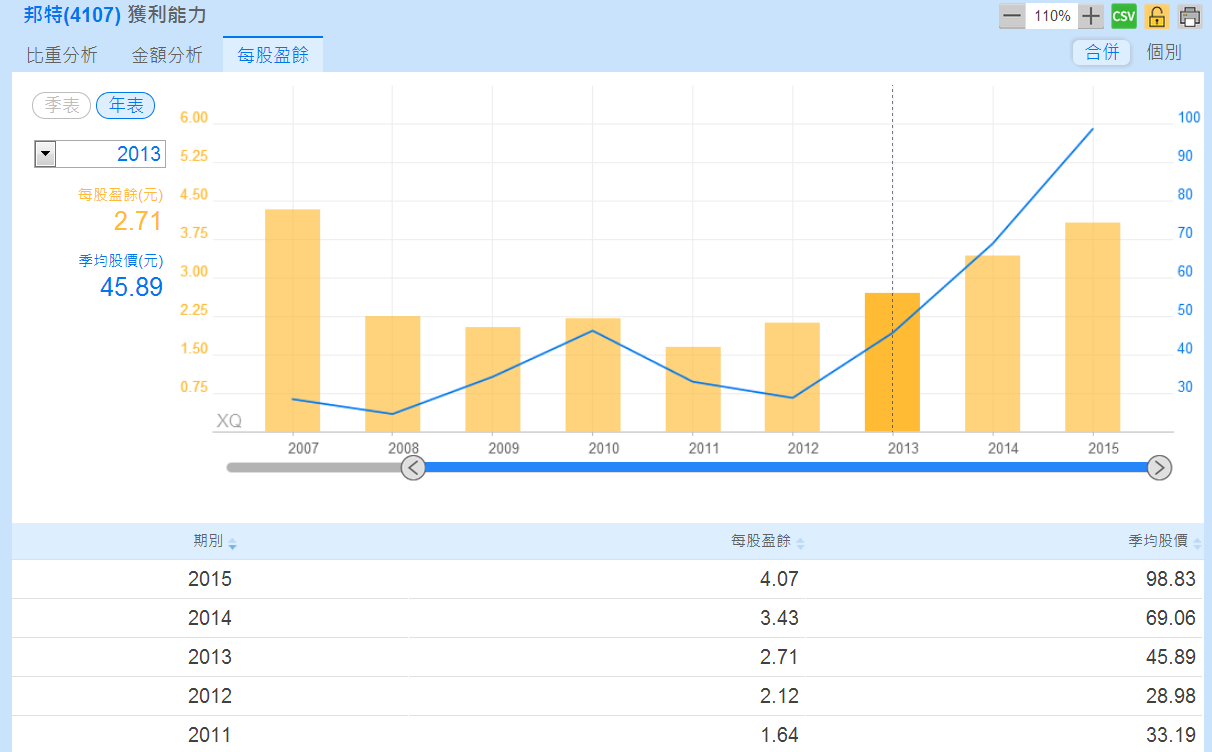Switch to 合併 consolidated view
Image resolution: width=1212 pixels, height=752 pixels.
1102,53
